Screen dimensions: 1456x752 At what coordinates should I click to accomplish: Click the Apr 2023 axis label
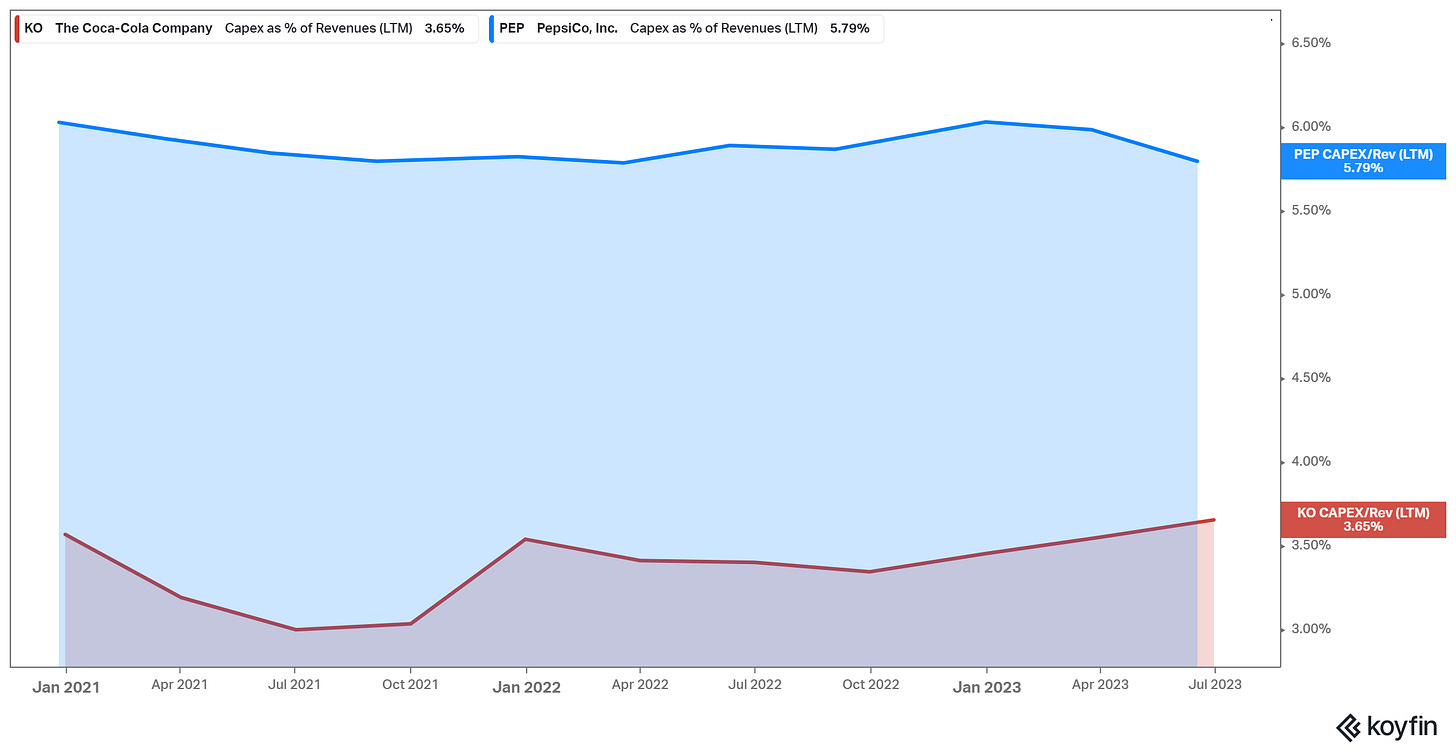tap(1100, 685)
